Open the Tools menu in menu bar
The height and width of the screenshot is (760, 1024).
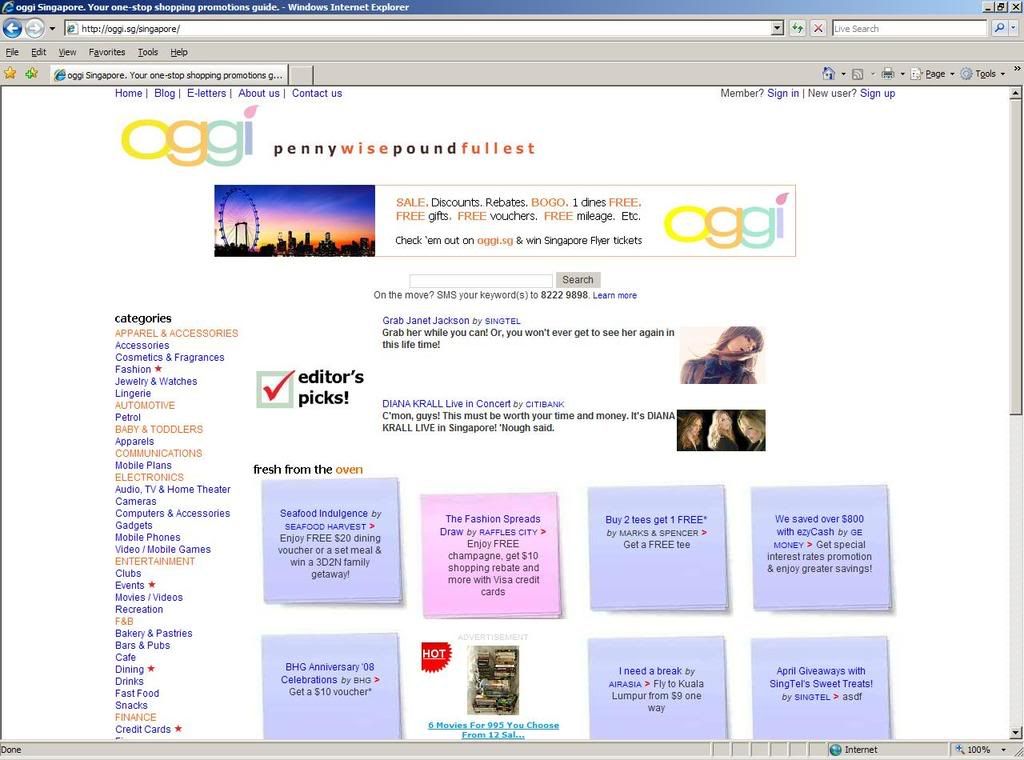[148, 52]
